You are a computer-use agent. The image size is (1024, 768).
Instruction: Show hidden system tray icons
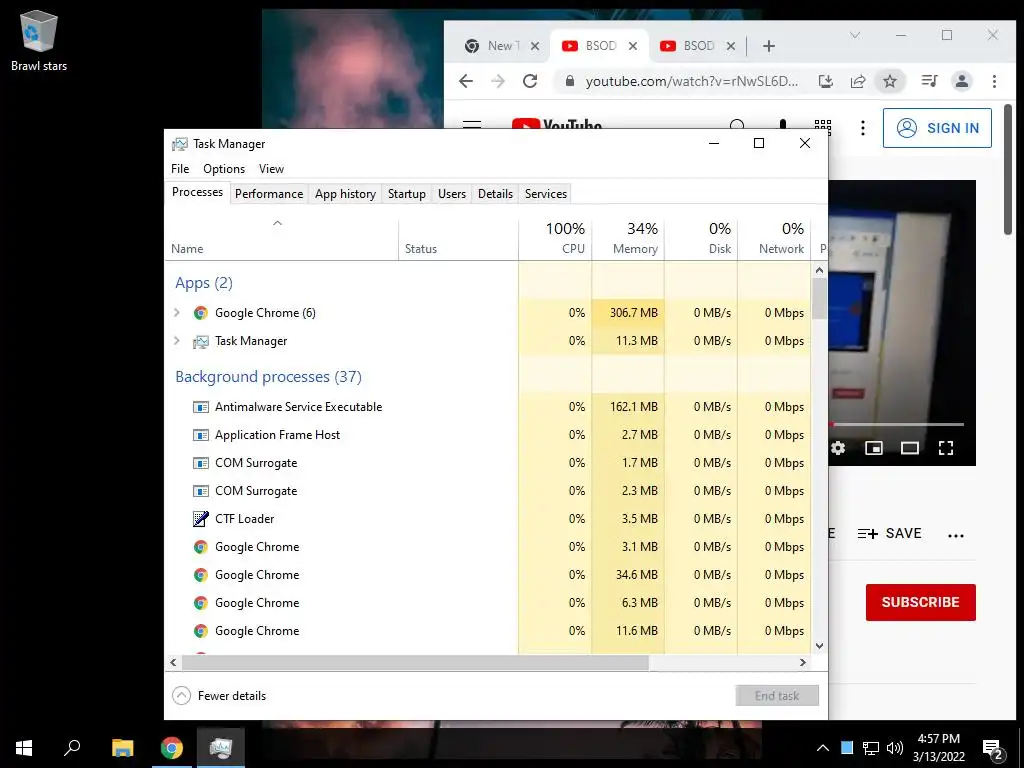823,748
